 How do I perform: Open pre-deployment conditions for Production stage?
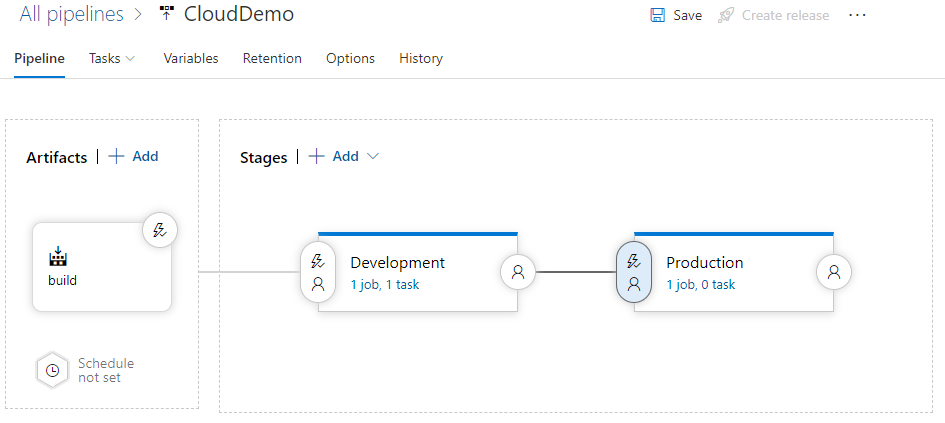tap(634, 272)
